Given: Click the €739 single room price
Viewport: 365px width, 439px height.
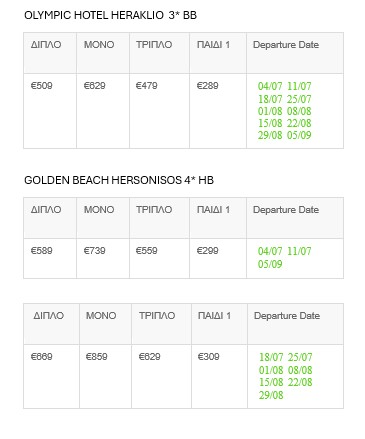Looking at the screenshot, I should pos(95,251).
